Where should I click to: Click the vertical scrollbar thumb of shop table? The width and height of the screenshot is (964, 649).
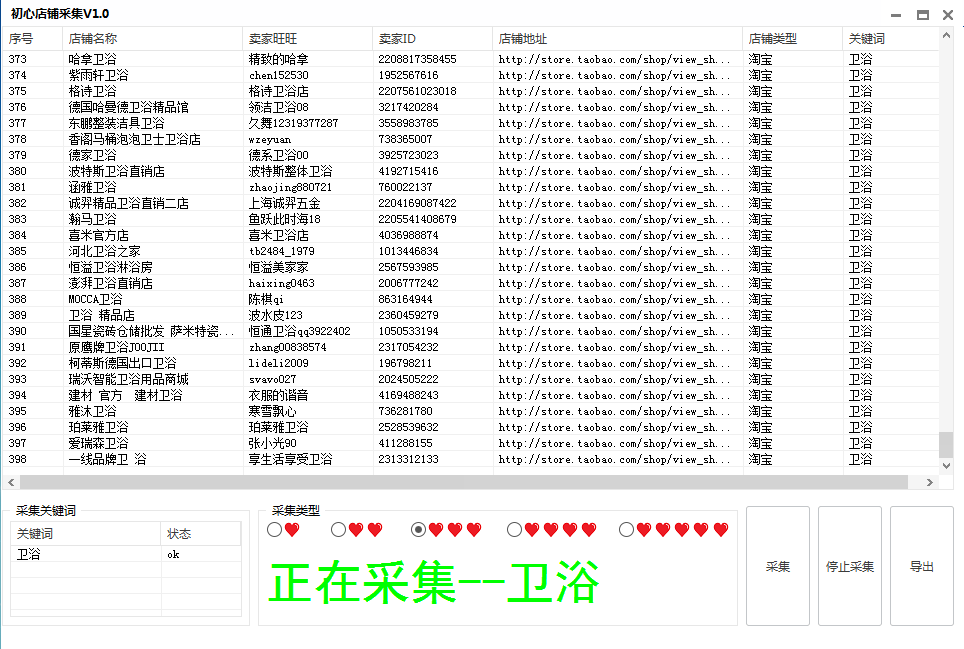click(946, 443)
